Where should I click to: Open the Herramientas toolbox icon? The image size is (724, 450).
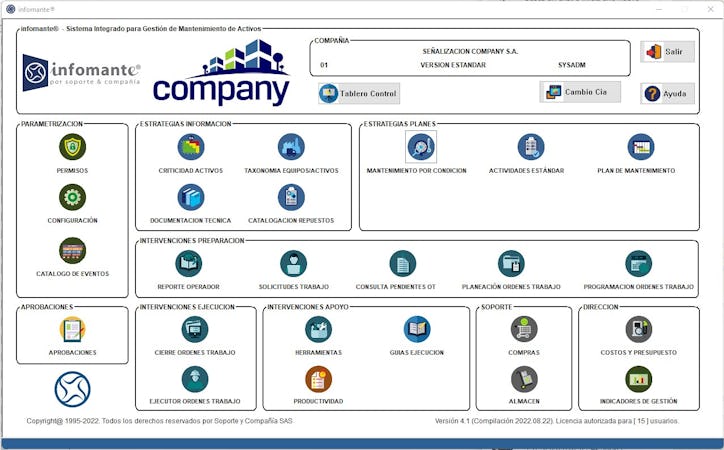[318, 330]
